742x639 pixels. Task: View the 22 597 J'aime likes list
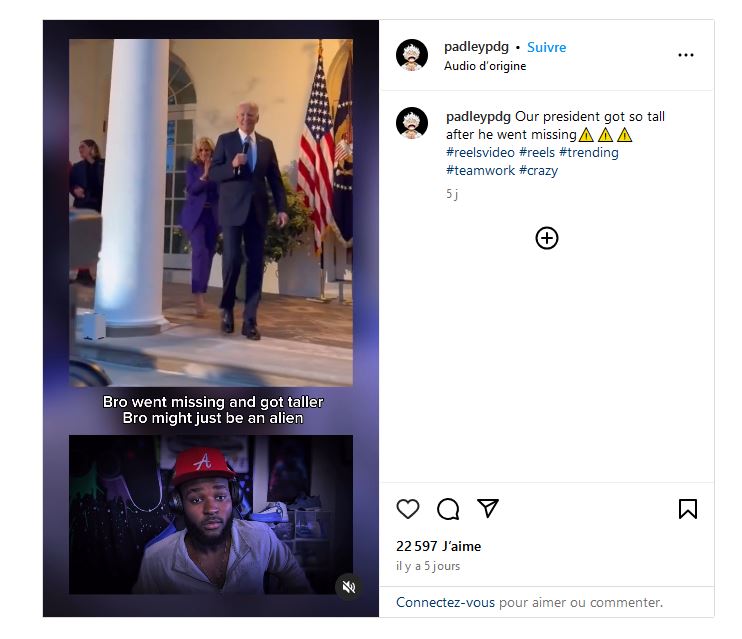tap(438, 546)
